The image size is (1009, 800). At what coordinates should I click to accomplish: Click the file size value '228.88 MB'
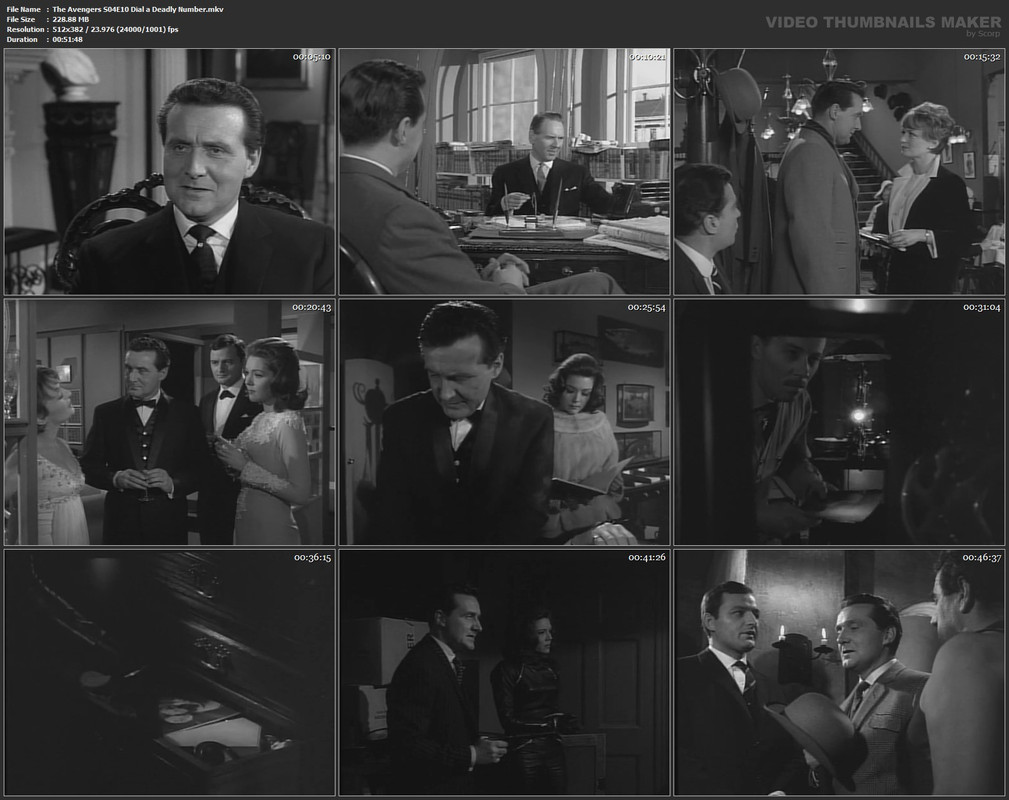tap(71, 19)
